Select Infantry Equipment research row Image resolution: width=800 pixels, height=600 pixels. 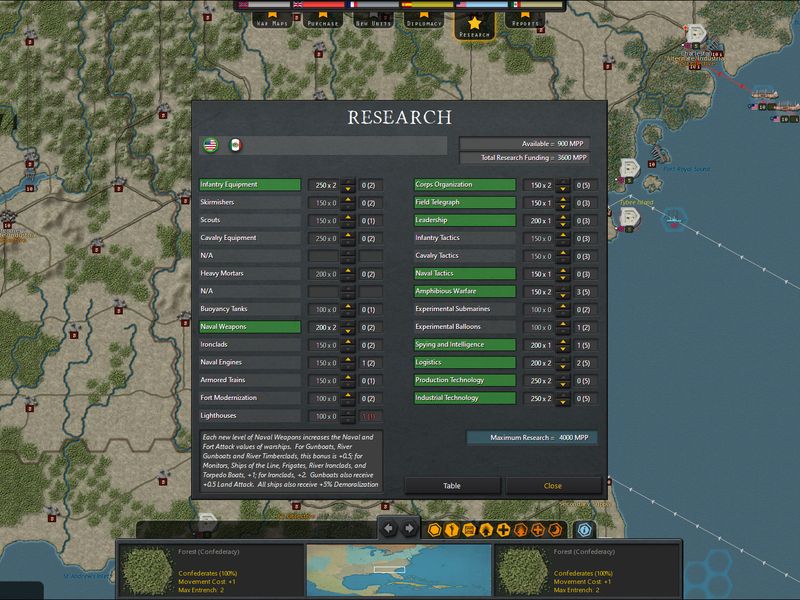point(250,185)
